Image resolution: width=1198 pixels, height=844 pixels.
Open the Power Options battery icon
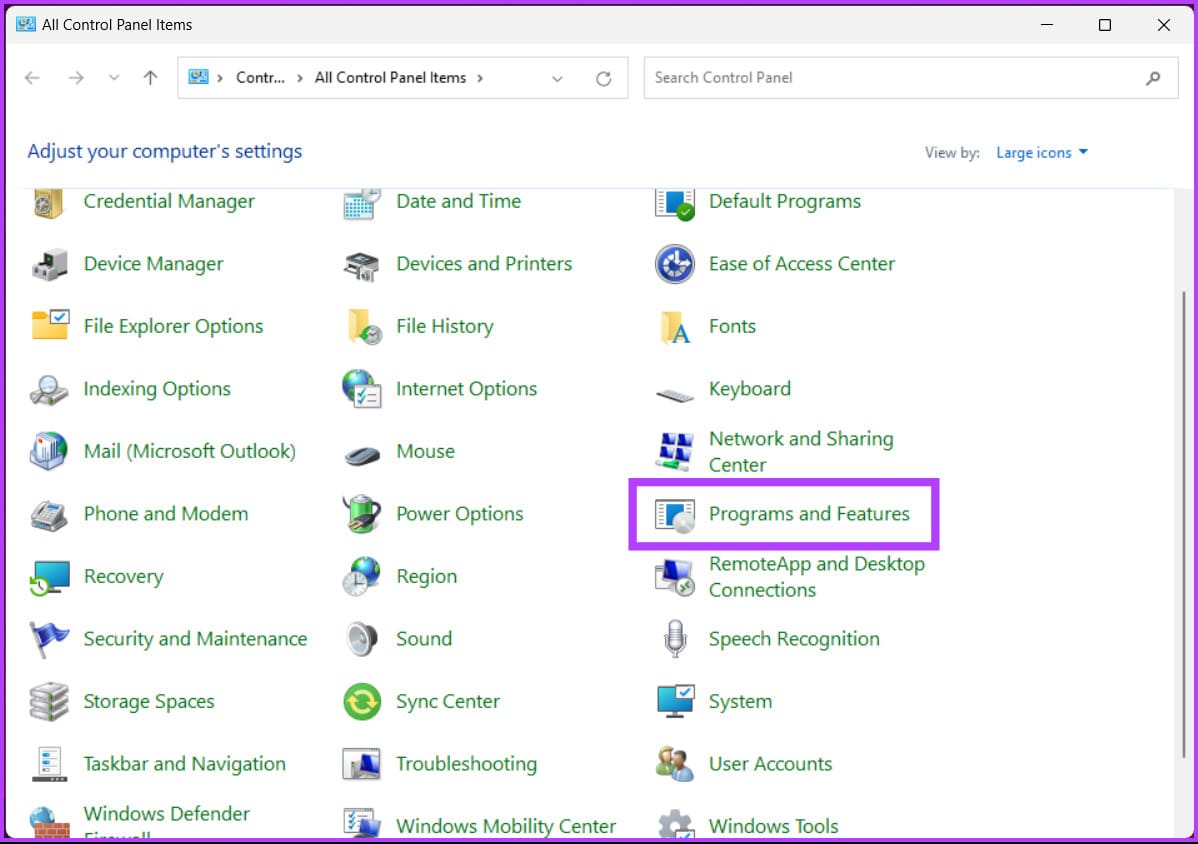click(361, 513)
